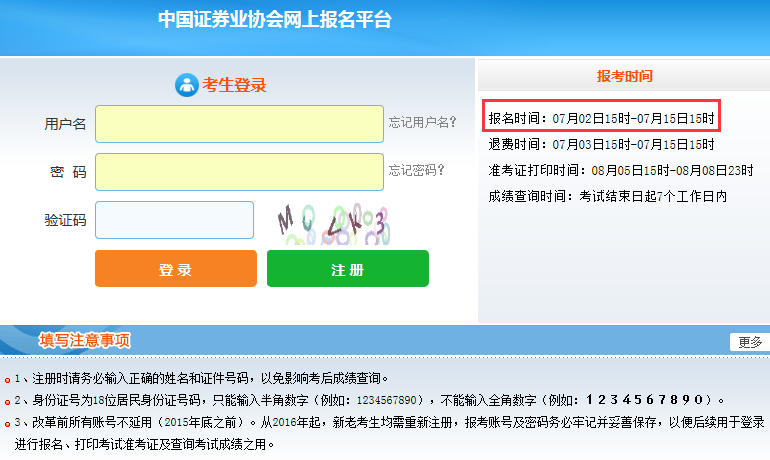The height and width of the screenshot is (460, 770).
Task: Click the 准考证打印时间 line text
Action: [621, 170]
